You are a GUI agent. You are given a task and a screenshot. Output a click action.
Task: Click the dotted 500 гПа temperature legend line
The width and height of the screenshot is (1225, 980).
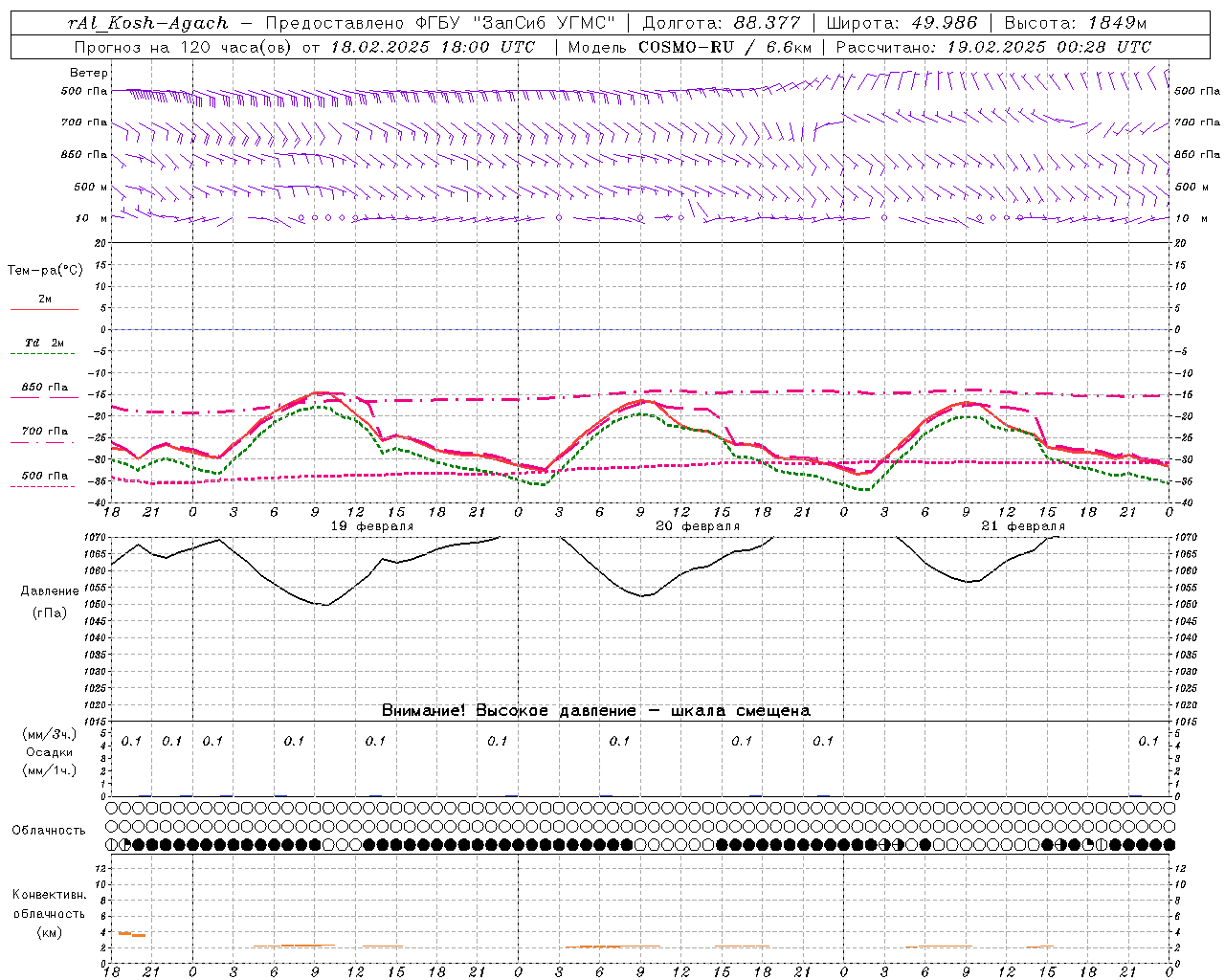click(42, 486)
